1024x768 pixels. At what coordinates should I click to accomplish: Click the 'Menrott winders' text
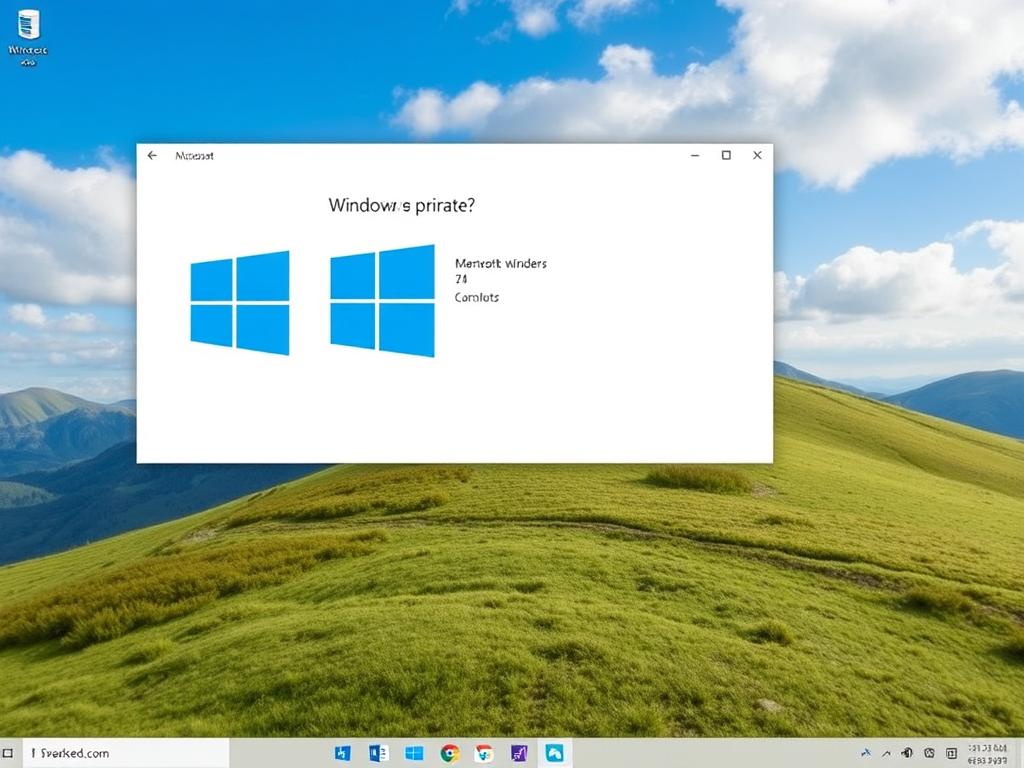point(501,263)
